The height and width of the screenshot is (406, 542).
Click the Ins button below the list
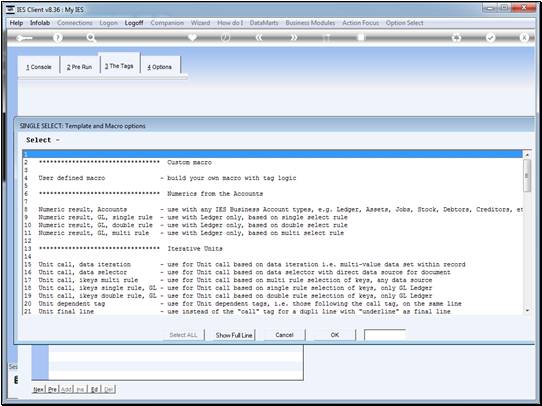pos(80,389)
